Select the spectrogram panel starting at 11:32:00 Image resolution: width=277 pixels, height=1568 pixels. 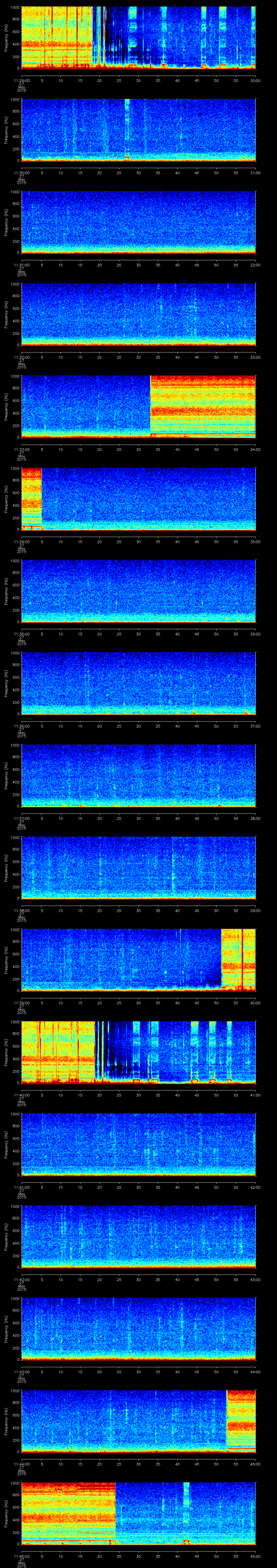tap(138, 315)
